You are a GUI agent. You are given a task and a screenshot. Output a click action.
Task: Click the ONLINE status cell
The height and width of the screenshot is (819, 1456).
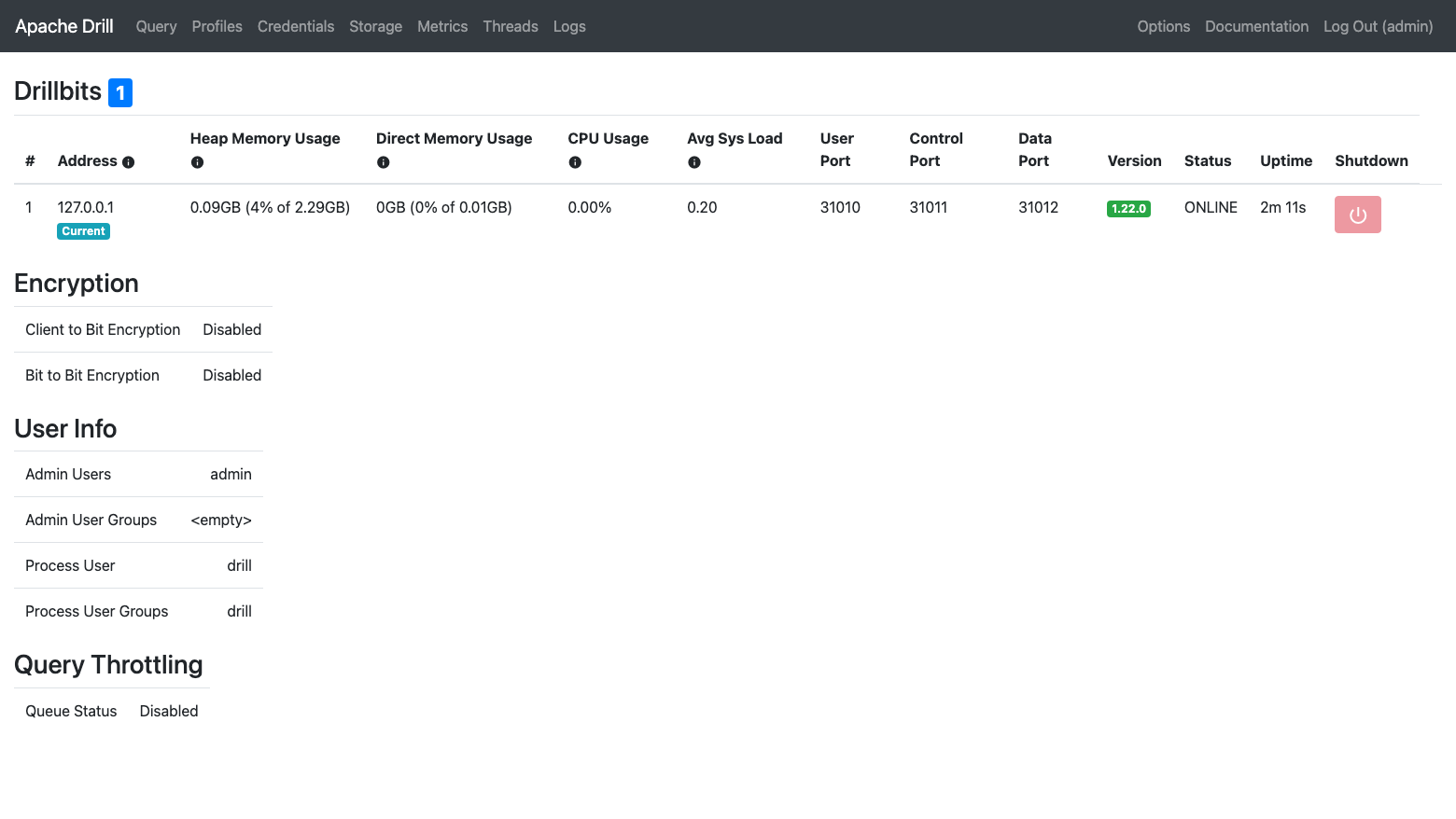click(1211, 207)
